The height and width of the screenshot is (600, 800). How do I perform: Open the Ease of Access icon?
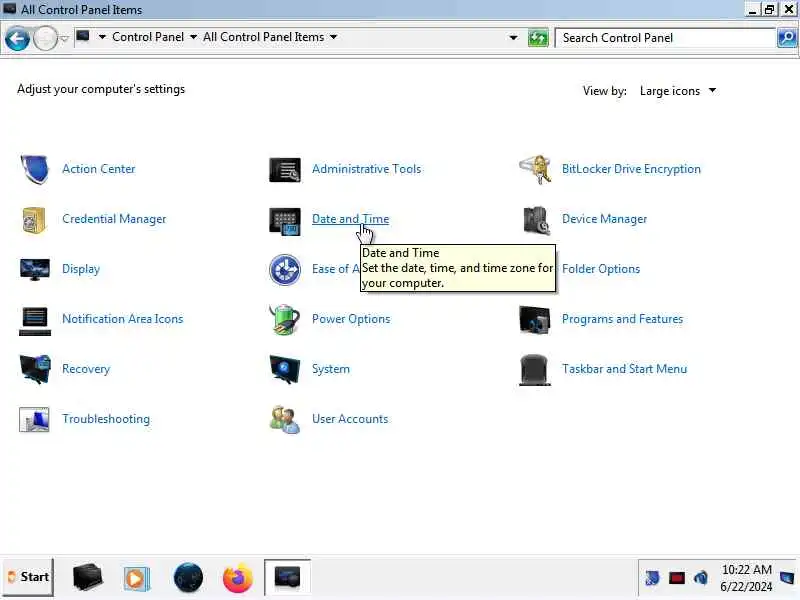pos(285,269)
